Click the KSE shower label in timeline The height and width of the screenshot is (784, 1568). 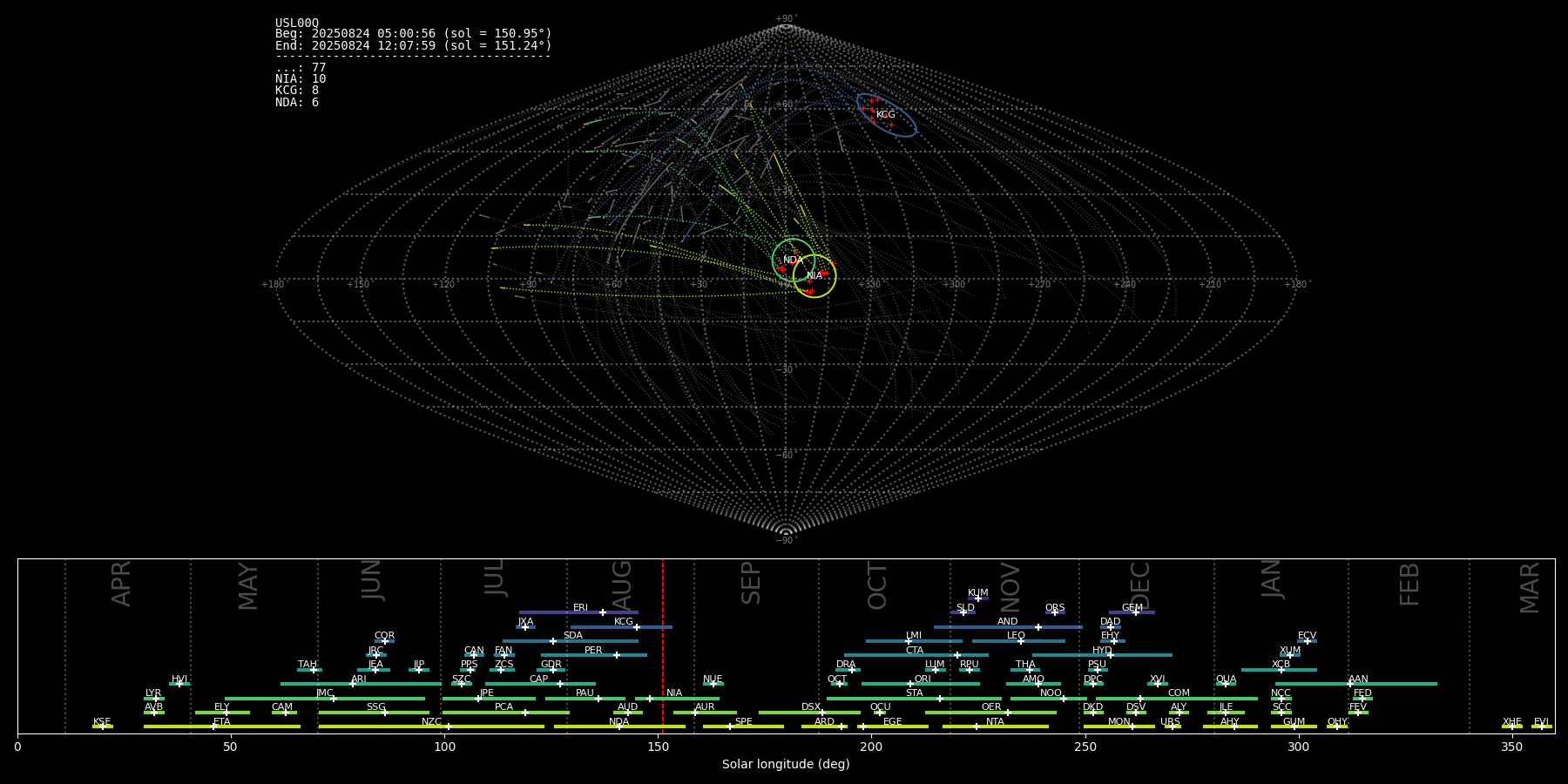(102, 722)
